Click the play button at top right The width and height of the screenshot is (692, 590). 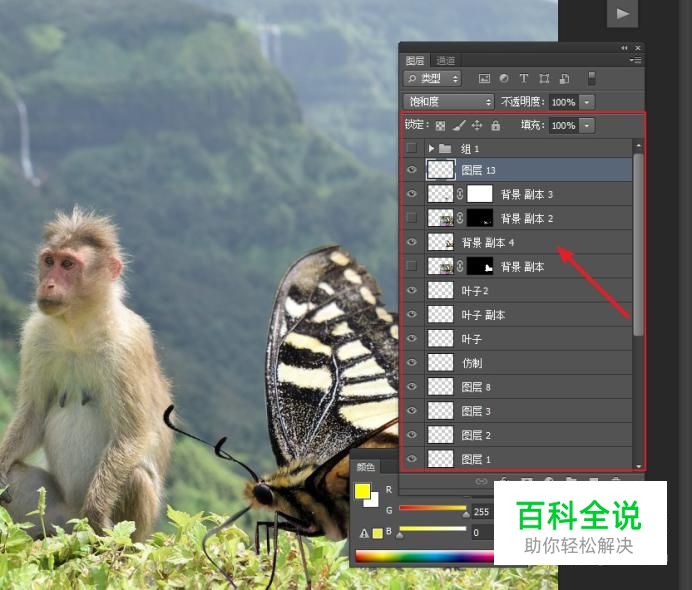(622, 14)
